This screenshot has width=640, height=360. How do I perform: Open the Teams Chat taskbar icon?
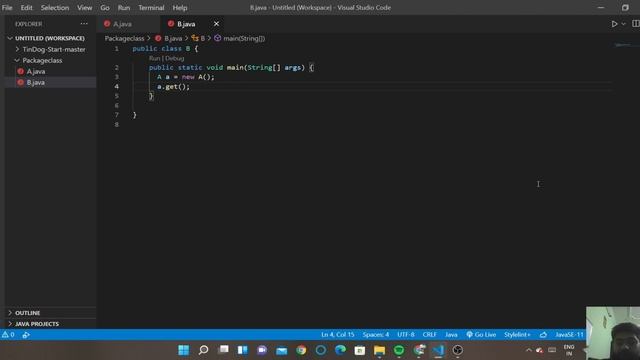click(262, 350)
